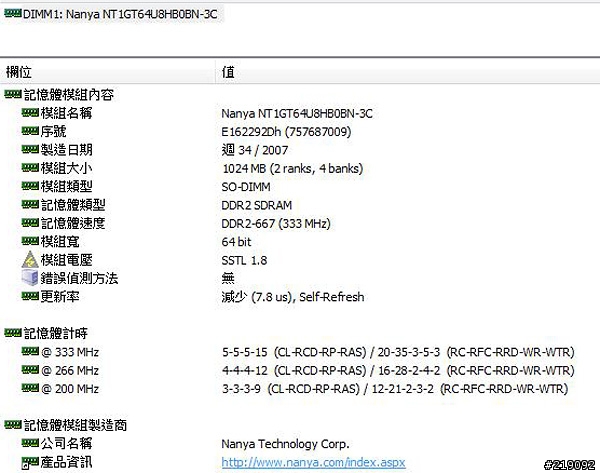Viewport: 600px width, 473px height.
Task: Select the DDR2 SDRAM value
Action: tap(257, 205)
